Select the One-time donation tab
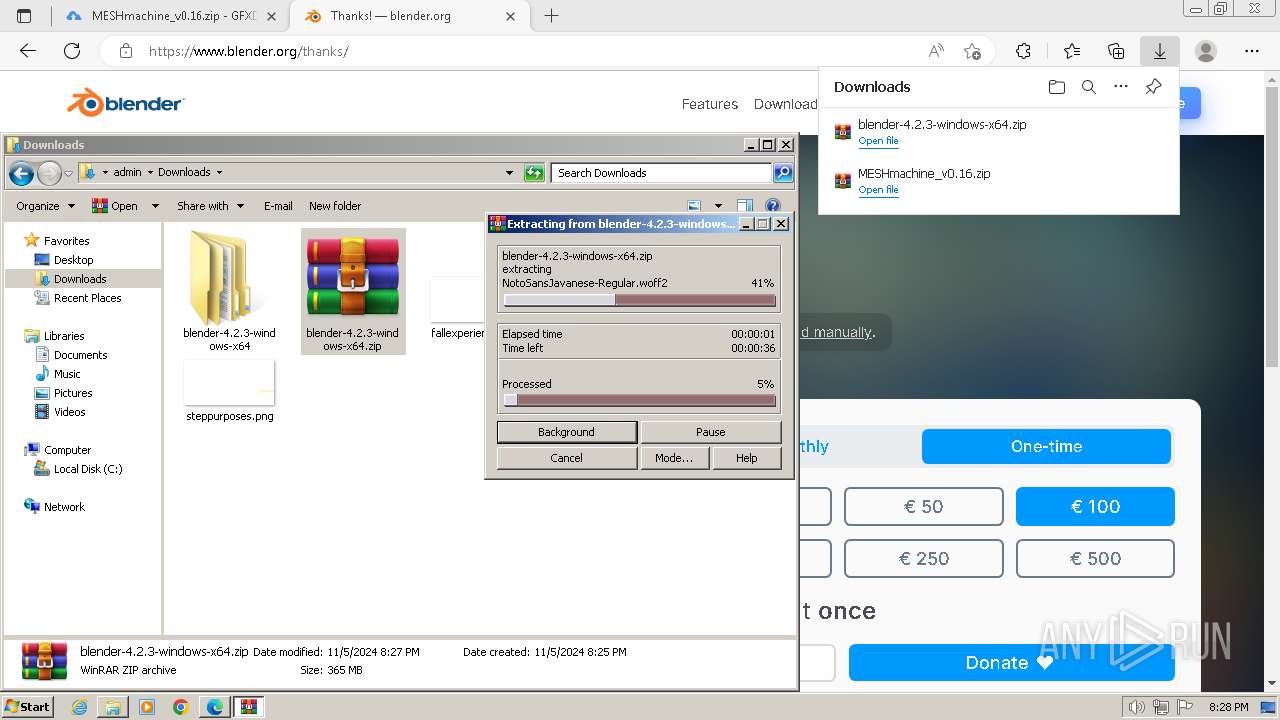This screenshot has width=1280, height=720. [x=1046, y=446]
